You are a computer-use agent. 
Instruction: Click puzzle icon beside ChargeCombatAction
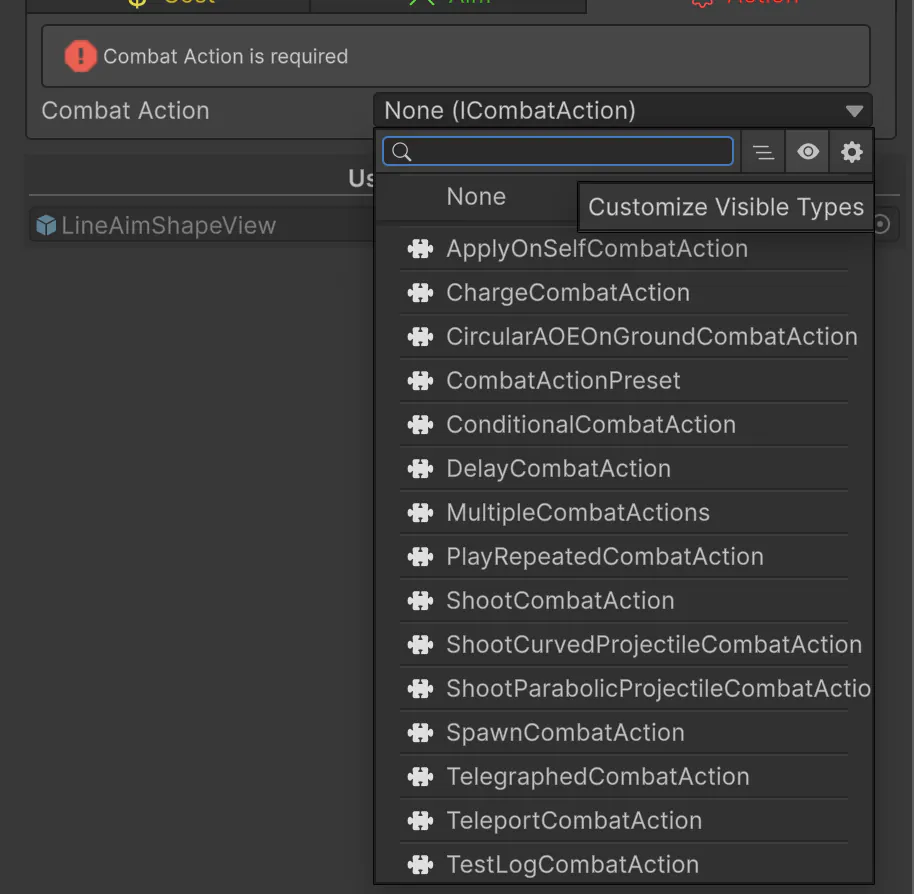click(420, 293)
